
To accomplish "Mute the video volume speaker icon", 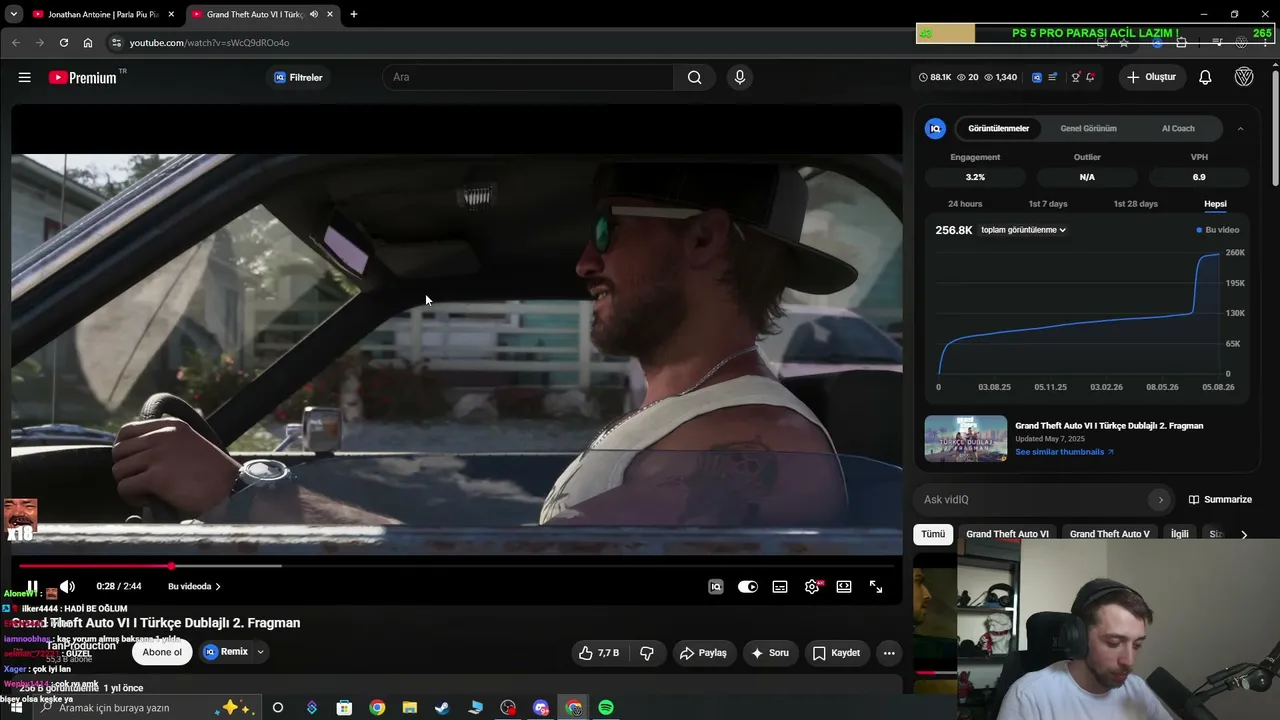I will coord(67,587).
